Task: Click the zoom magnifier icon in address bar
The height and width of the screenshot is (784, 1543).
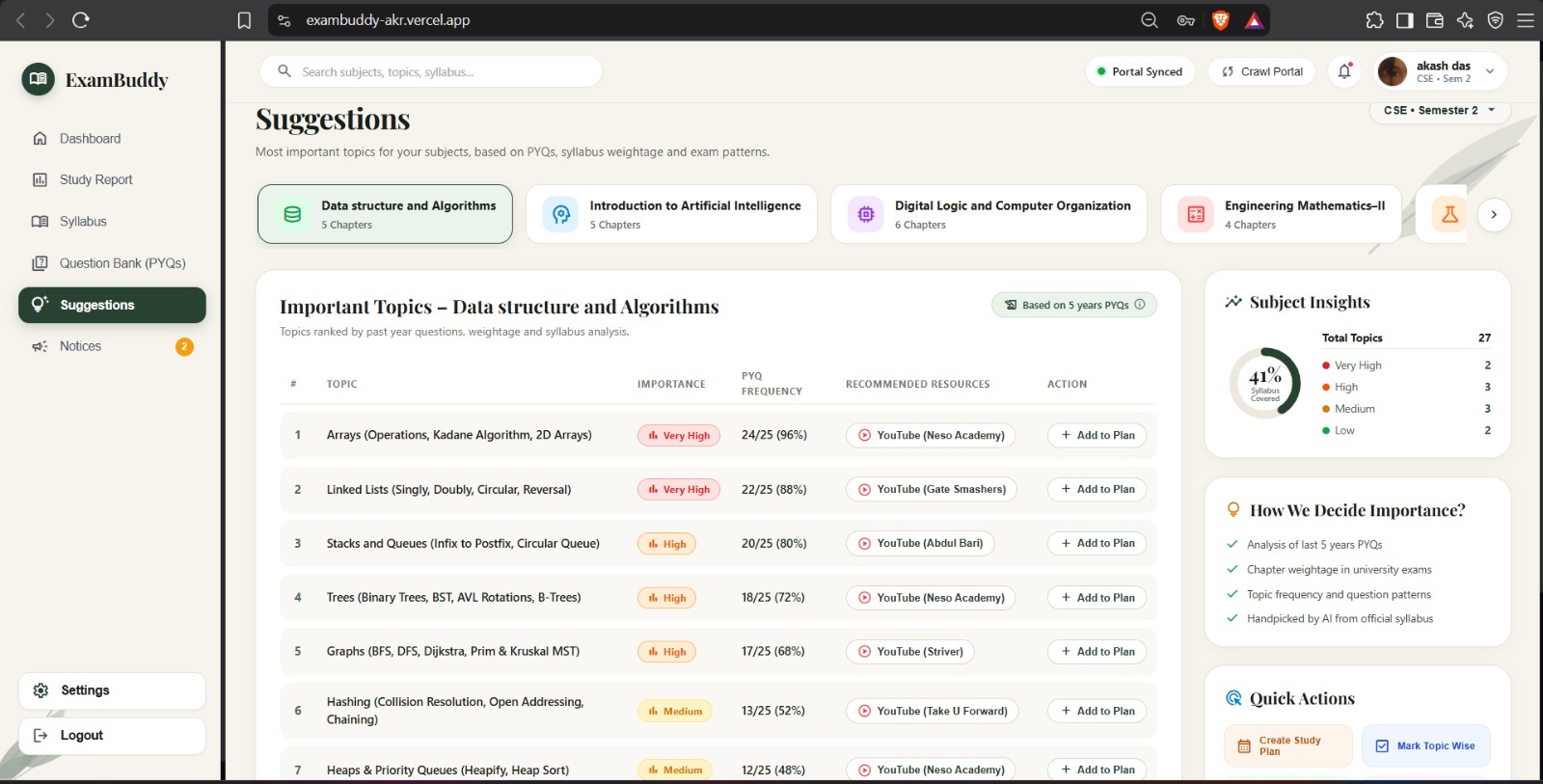Action: (x=1150, y=20)
